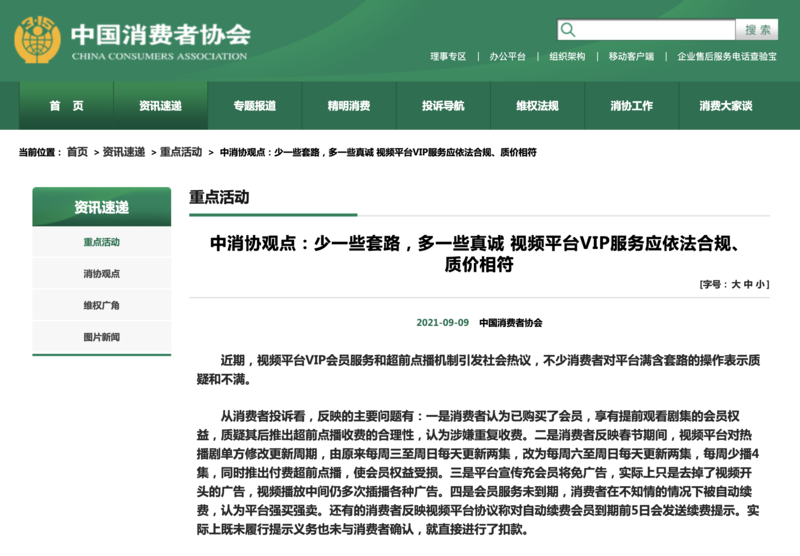Set font size to 小
The image size is (800, 556).
point(760,284)
